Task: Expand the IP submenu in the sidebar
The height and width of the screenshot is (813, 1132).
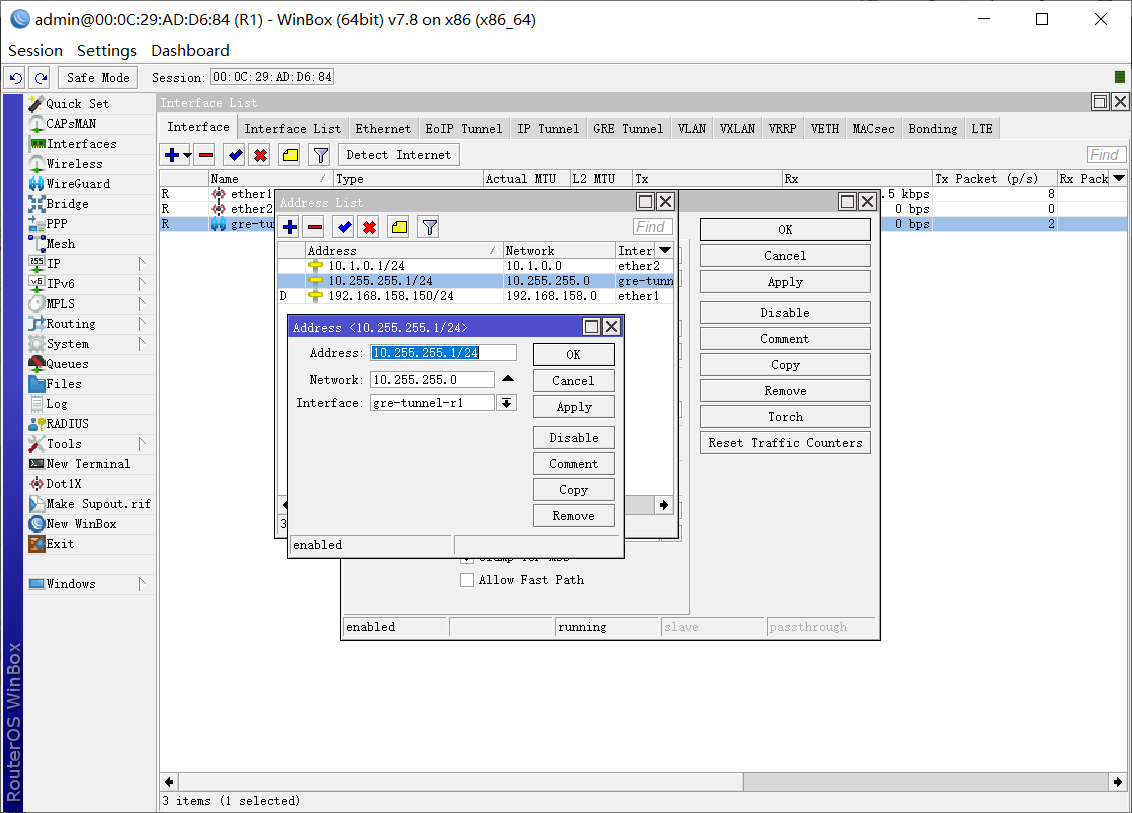Action: coord(90,264)
